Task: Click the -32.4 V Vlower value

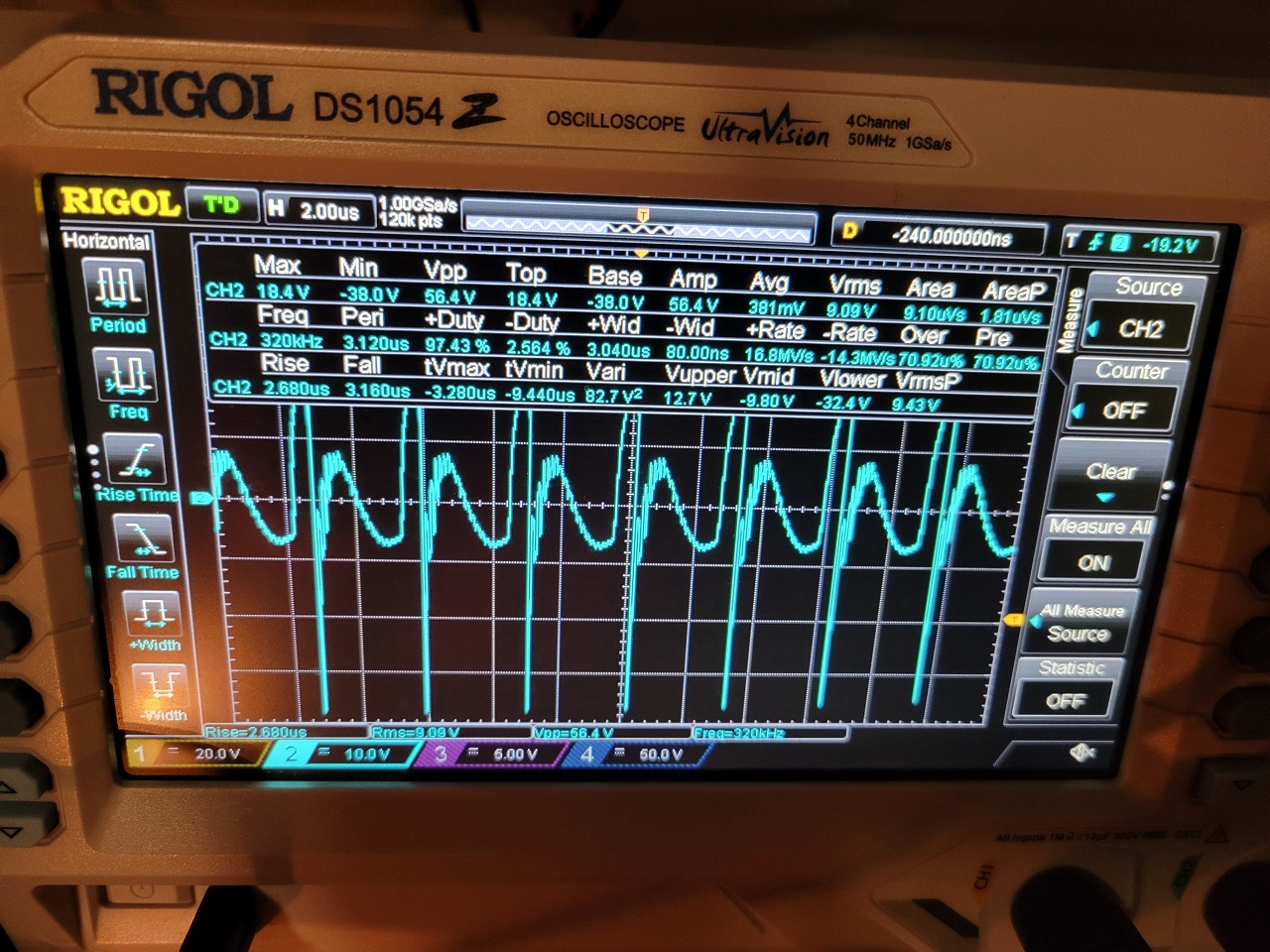Action: coord(845,403)
